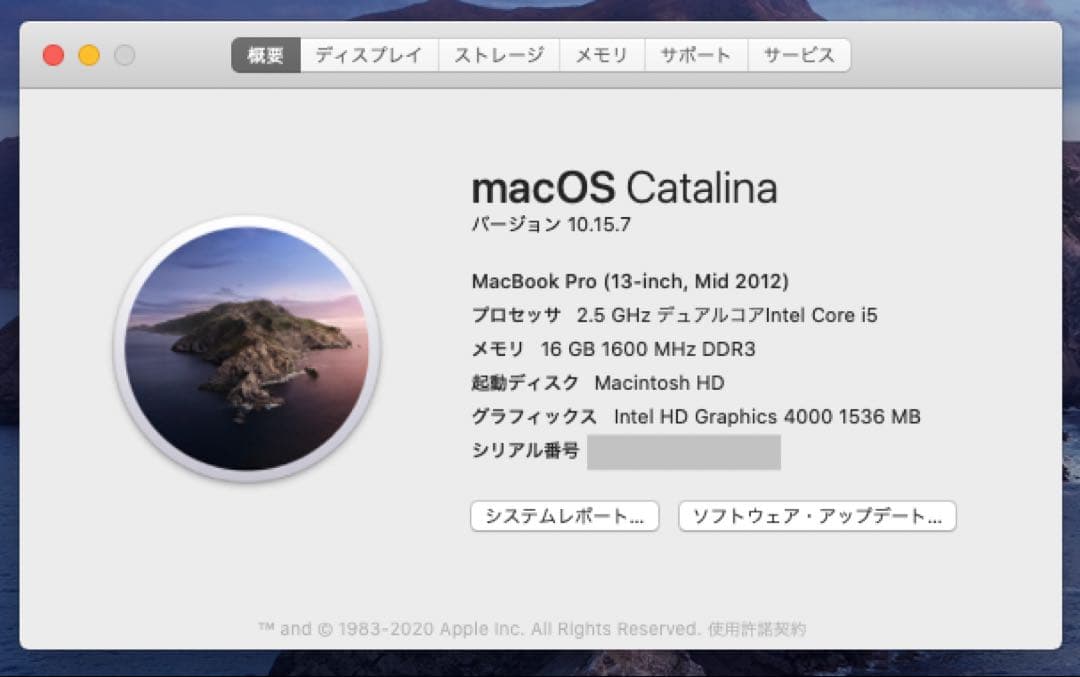Select the メモリ 16 GB info line
The image size is (1080, 677).
[613, 349]
